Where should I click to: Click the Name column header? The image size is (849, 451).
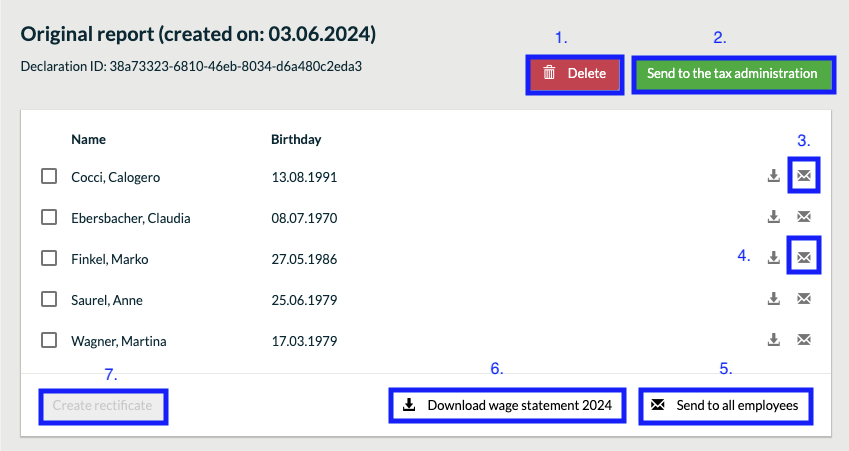[88, 140]
